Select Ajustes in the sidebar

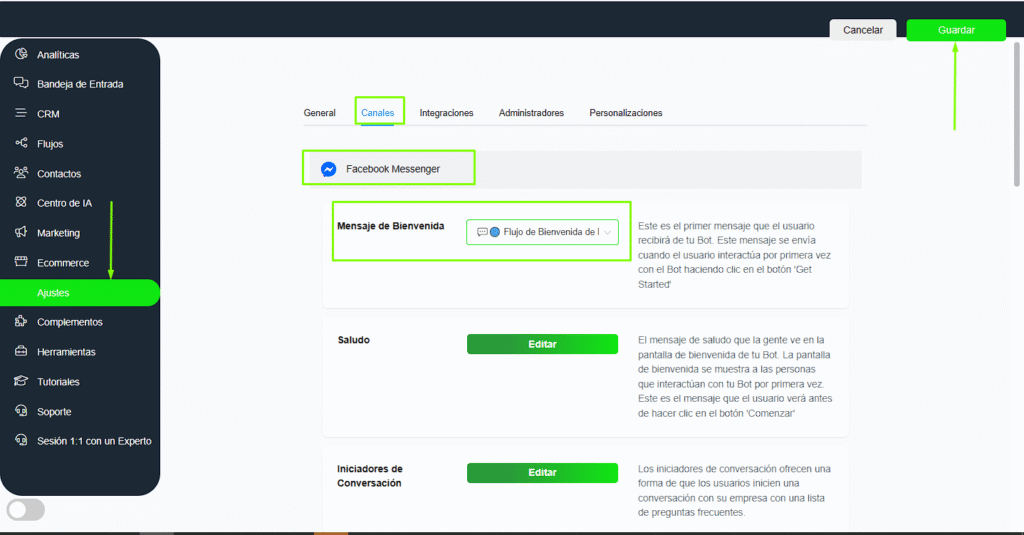80,293
